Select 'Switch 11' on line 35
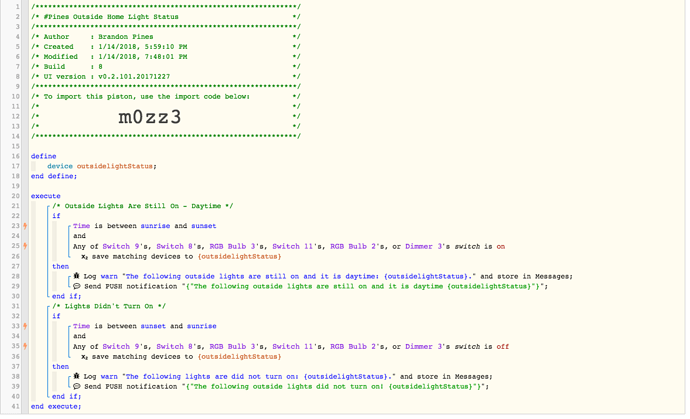The height and width of the screenshot is (419, 690). click(x=293, y=347)
